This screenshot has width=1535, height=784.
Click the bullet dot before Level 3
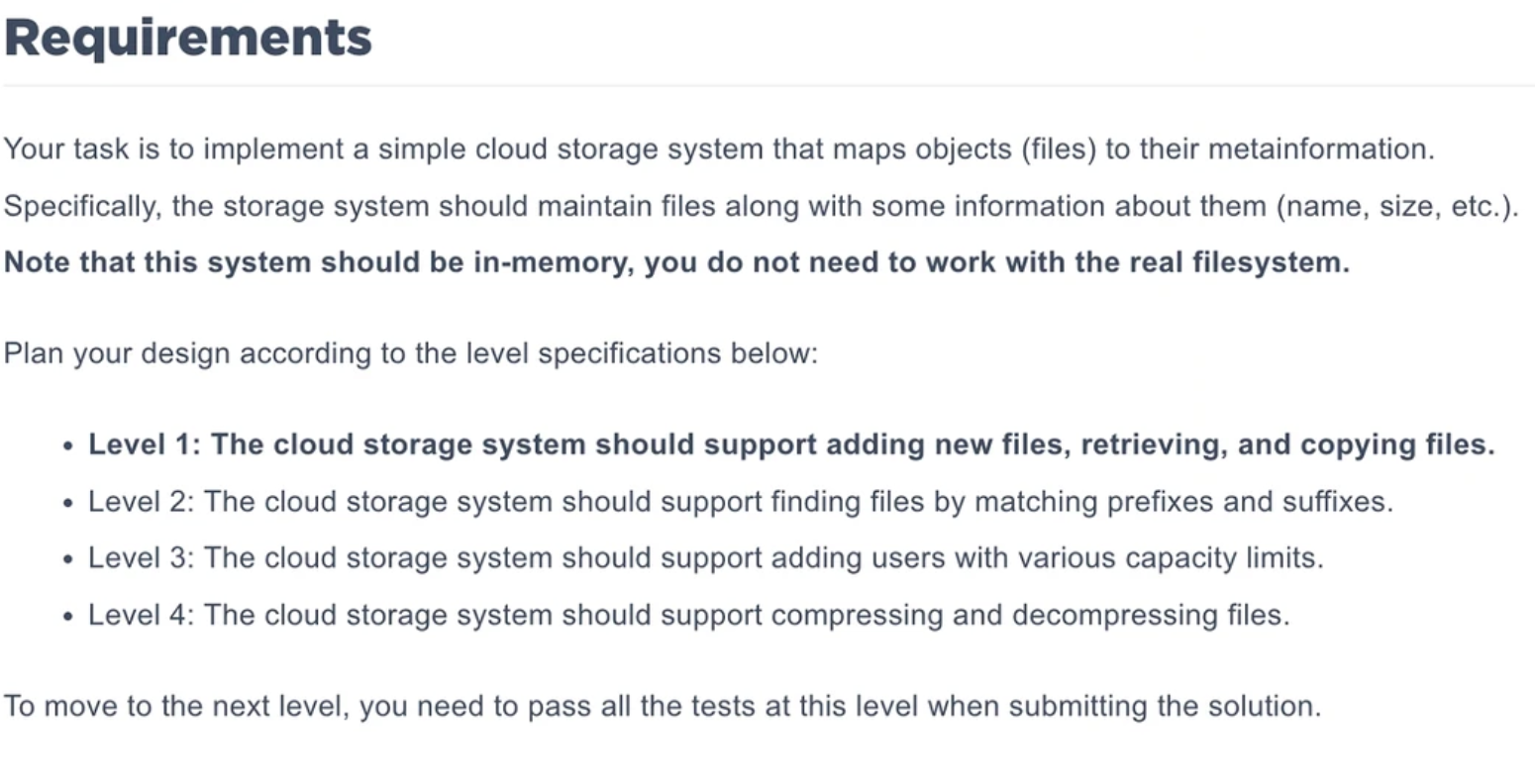click(x=67, y=559)
